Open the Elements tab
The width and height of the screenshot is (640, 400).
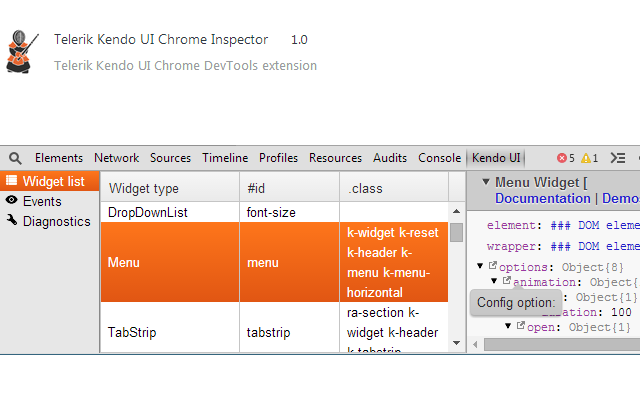[x=59, y=158]
